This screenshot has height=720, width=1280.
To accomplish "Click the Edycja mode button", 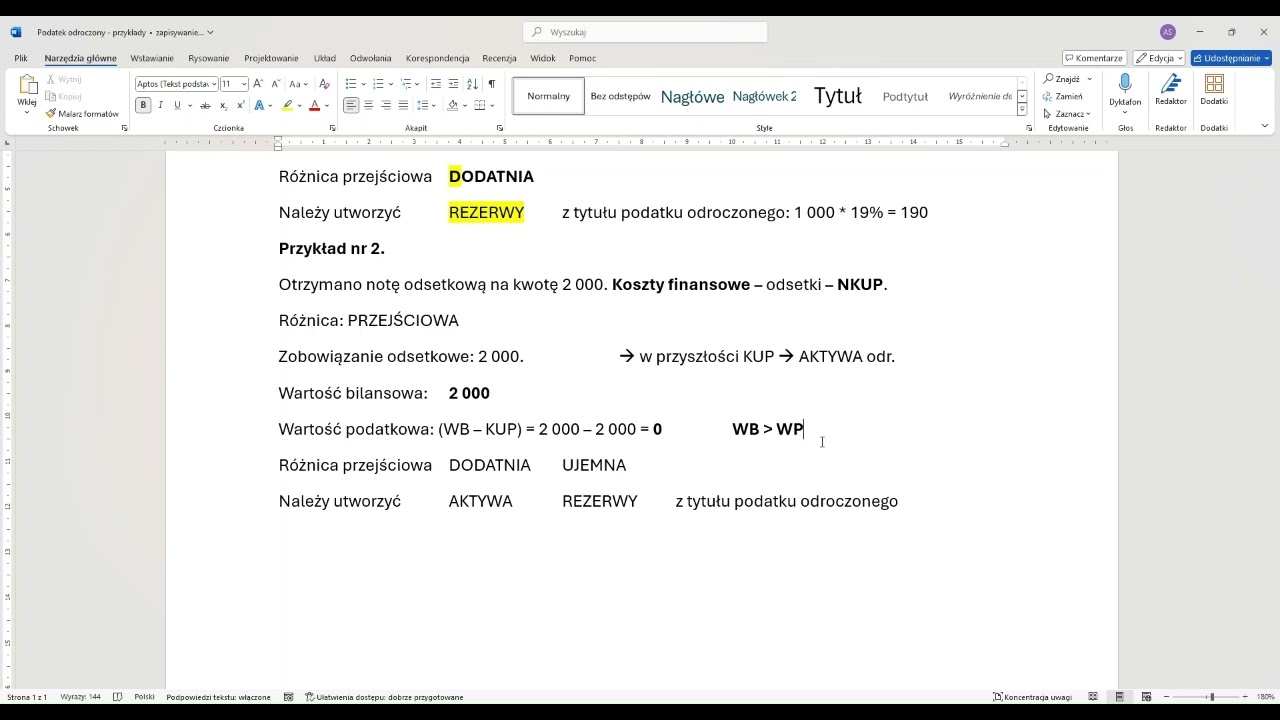I will (1159, 58).
